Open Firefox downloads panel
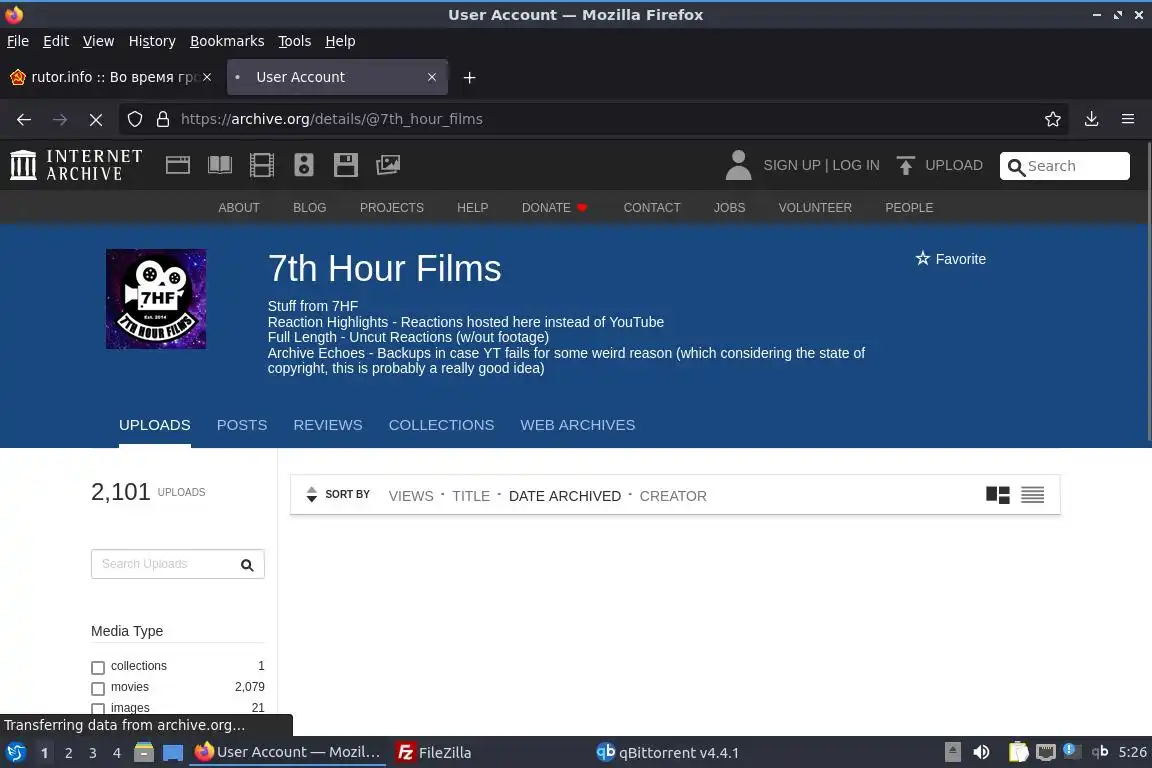 [x=1092, y=119]
